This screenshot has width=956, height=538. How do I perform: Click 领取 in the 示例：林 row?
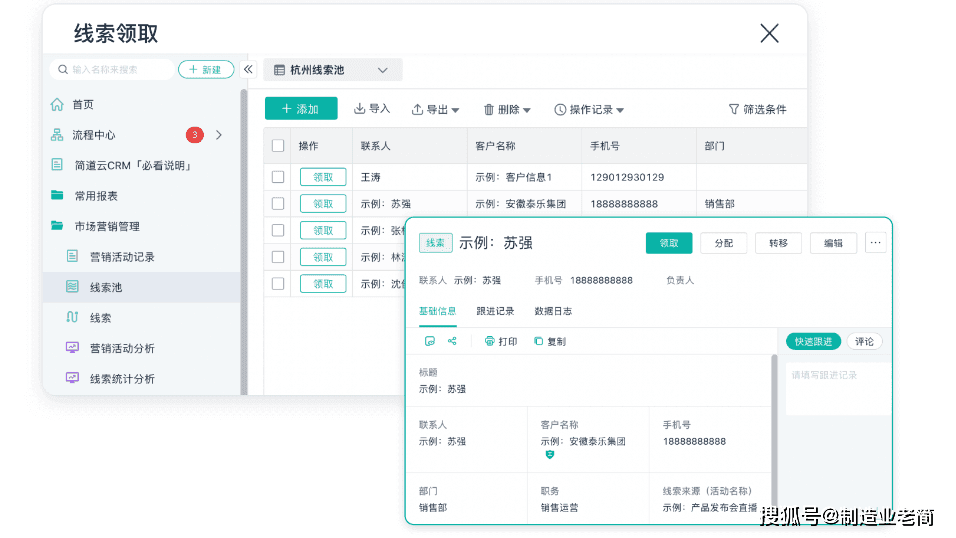point(323,257)
